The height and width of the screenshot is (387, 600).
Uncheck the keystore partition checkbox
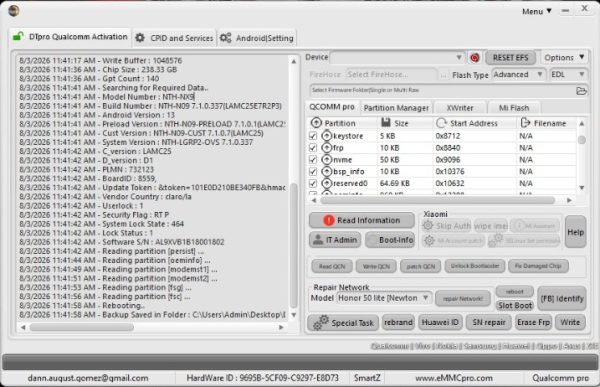pos(313,136)
